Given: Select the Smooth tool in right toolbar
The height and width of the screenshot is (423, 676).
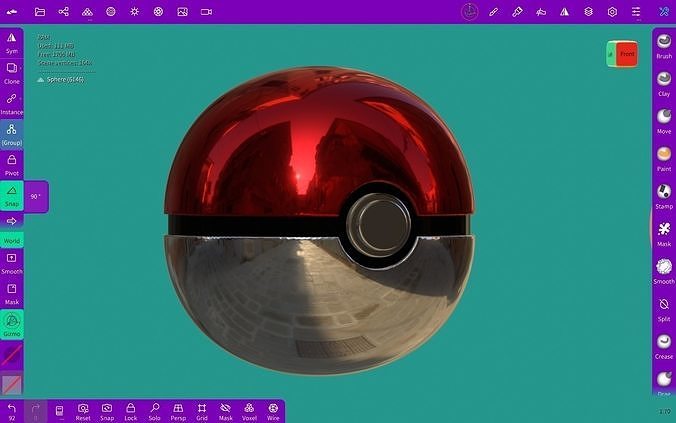Looking at the screenshot, I should tap(664, 271).
